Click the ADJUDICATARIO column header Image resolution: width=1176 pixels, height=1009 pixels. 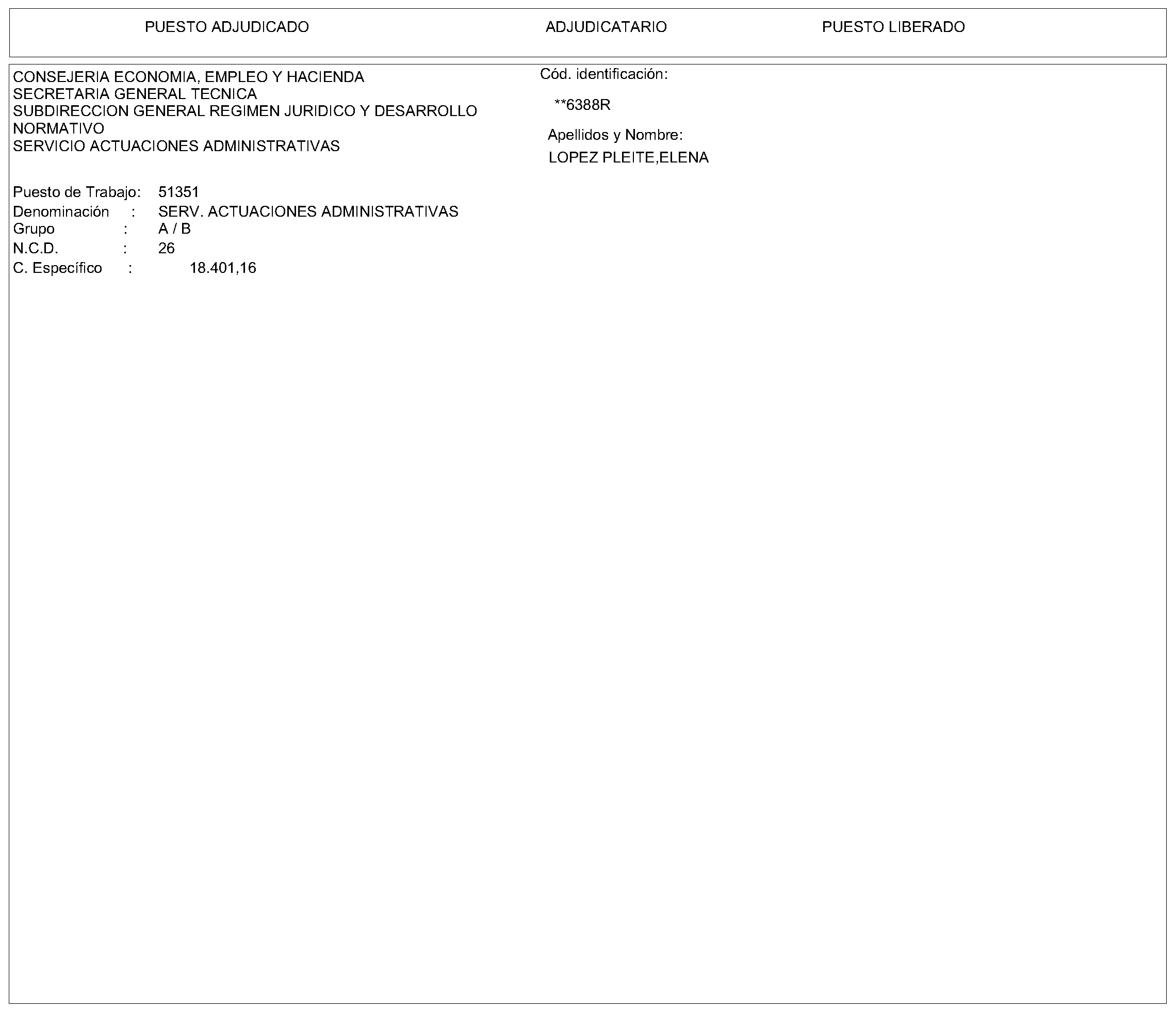(x=606, y=27)
